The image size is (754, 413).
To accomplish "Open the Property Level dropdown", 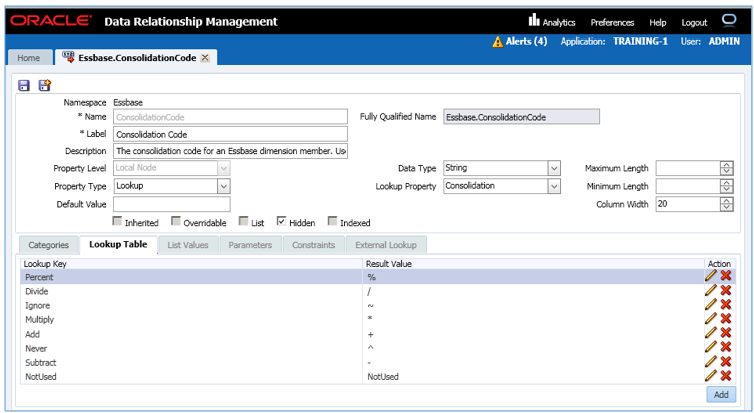I will point(224,168).
